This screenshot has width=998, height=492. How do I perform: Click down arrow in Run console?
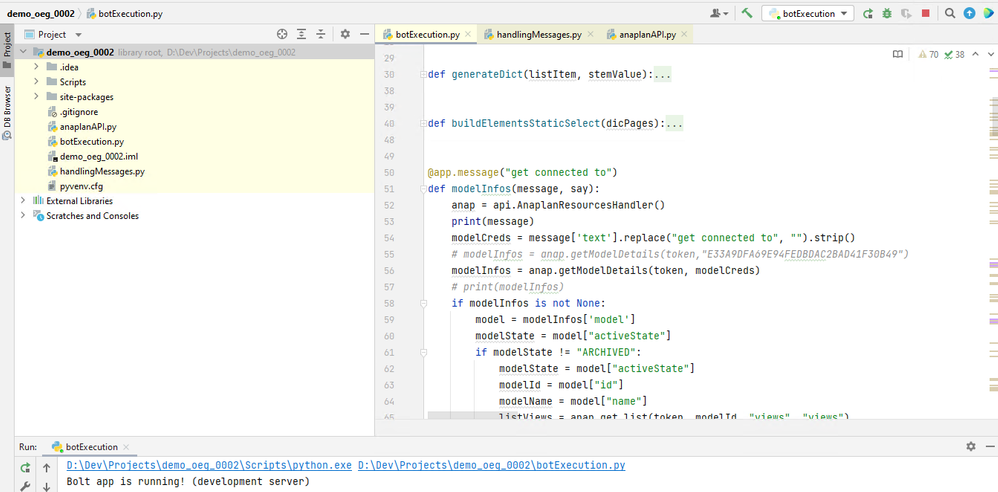(x=46, y=486)
